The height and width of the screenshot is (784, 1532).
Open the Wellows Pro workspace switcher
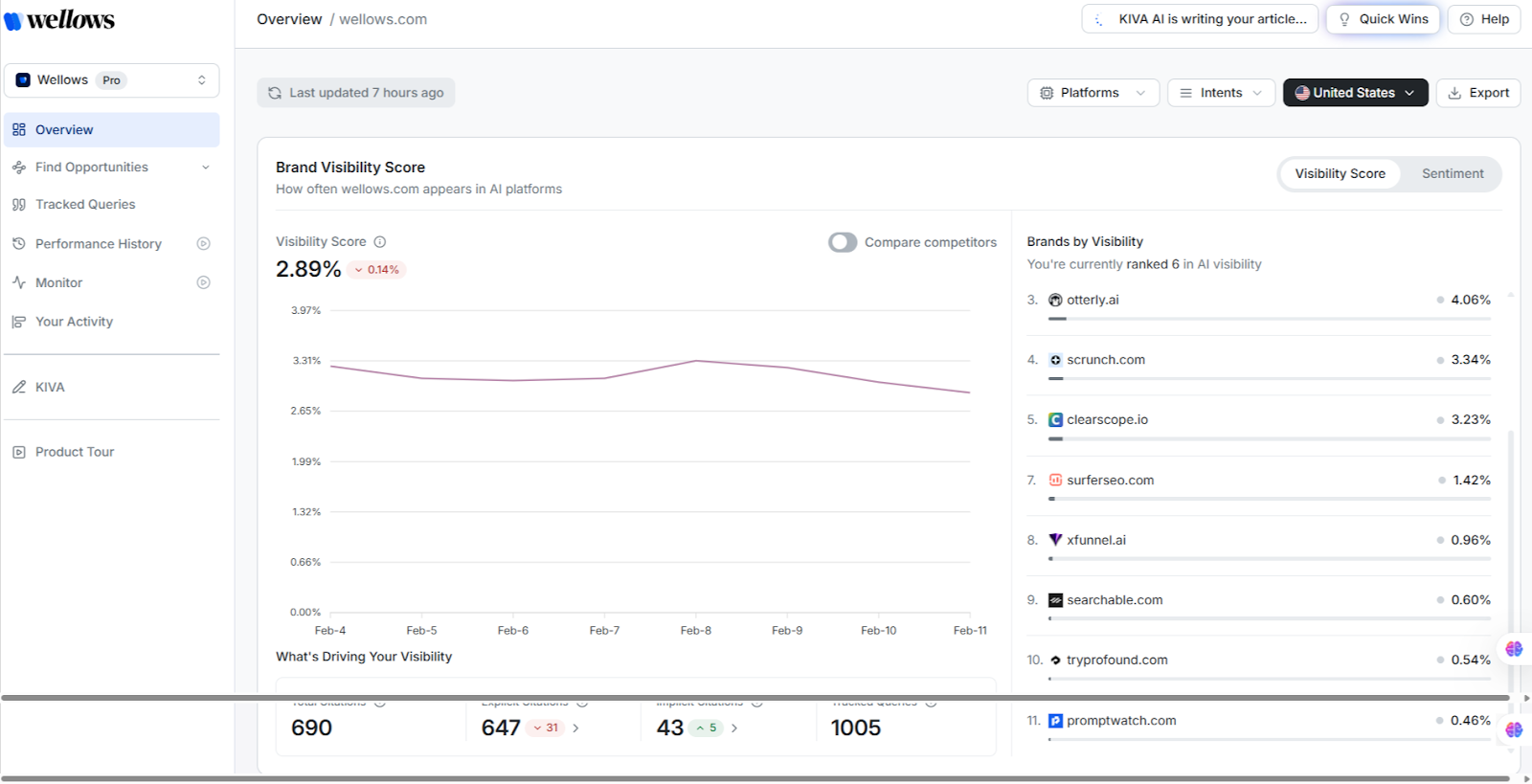click(111, 80)
